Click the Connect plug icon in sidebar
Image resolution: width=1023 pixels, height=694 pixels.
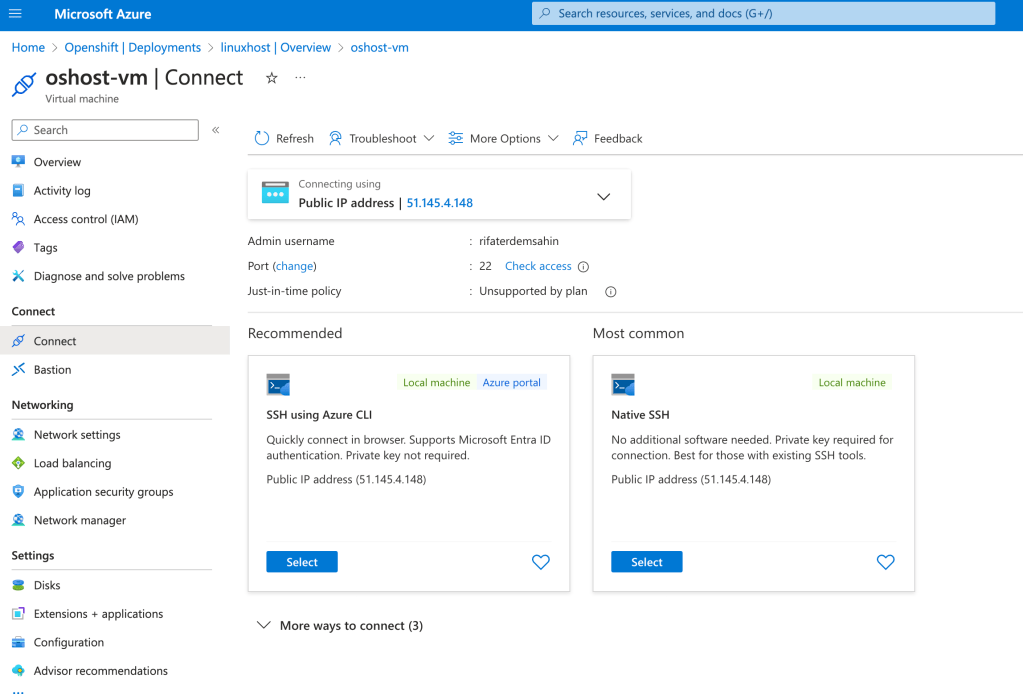click(18, 340)
